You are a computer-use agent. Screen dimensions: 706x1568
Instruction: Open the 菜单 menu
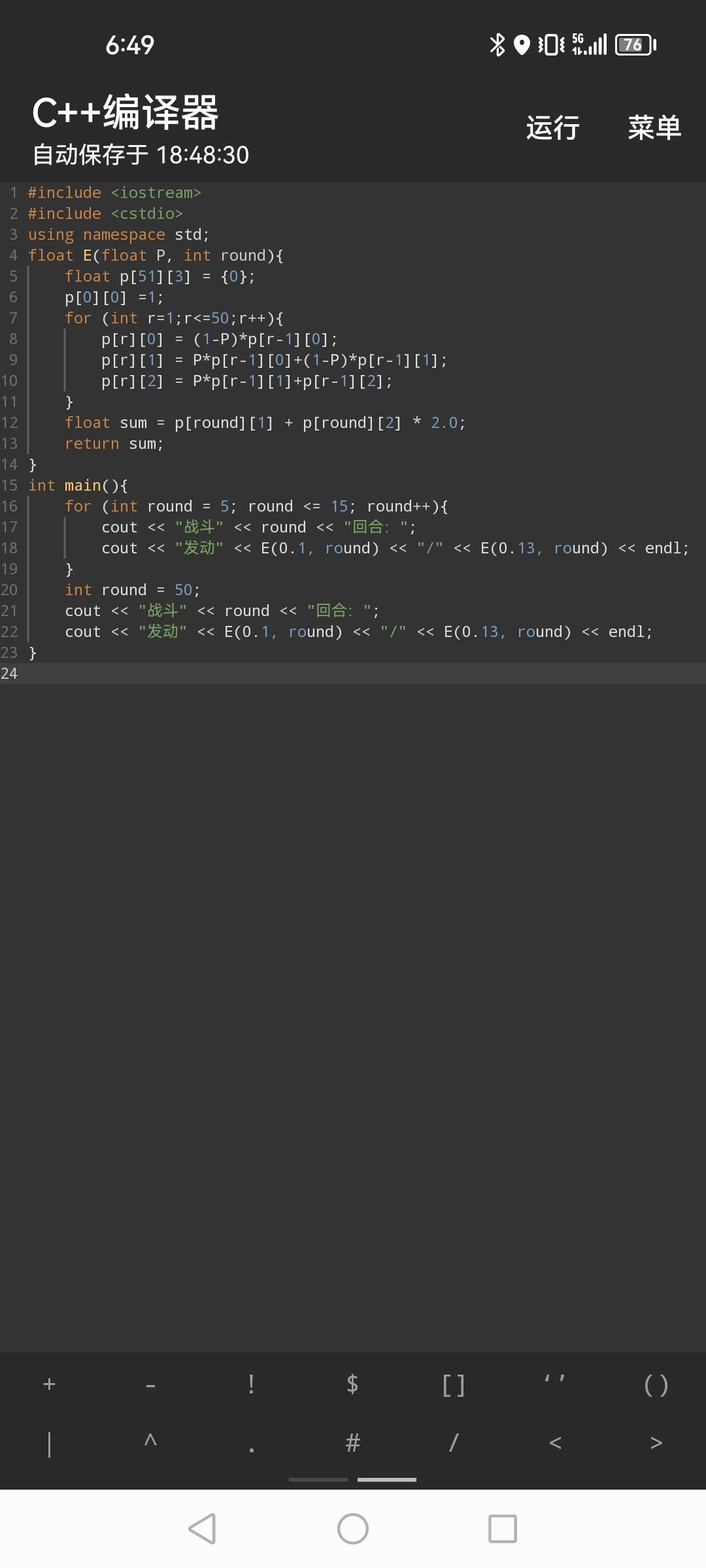654,127
